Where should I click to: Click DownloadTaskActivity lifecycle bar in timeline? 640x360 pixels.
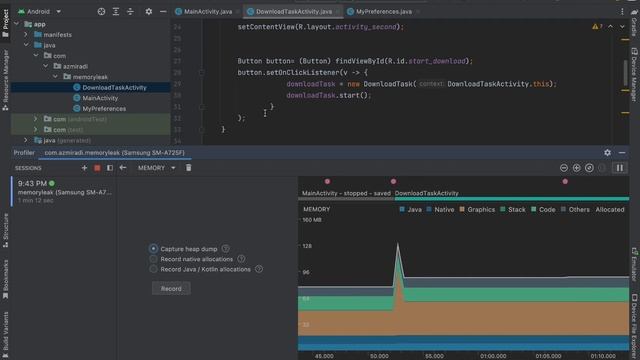coord(512,199)
